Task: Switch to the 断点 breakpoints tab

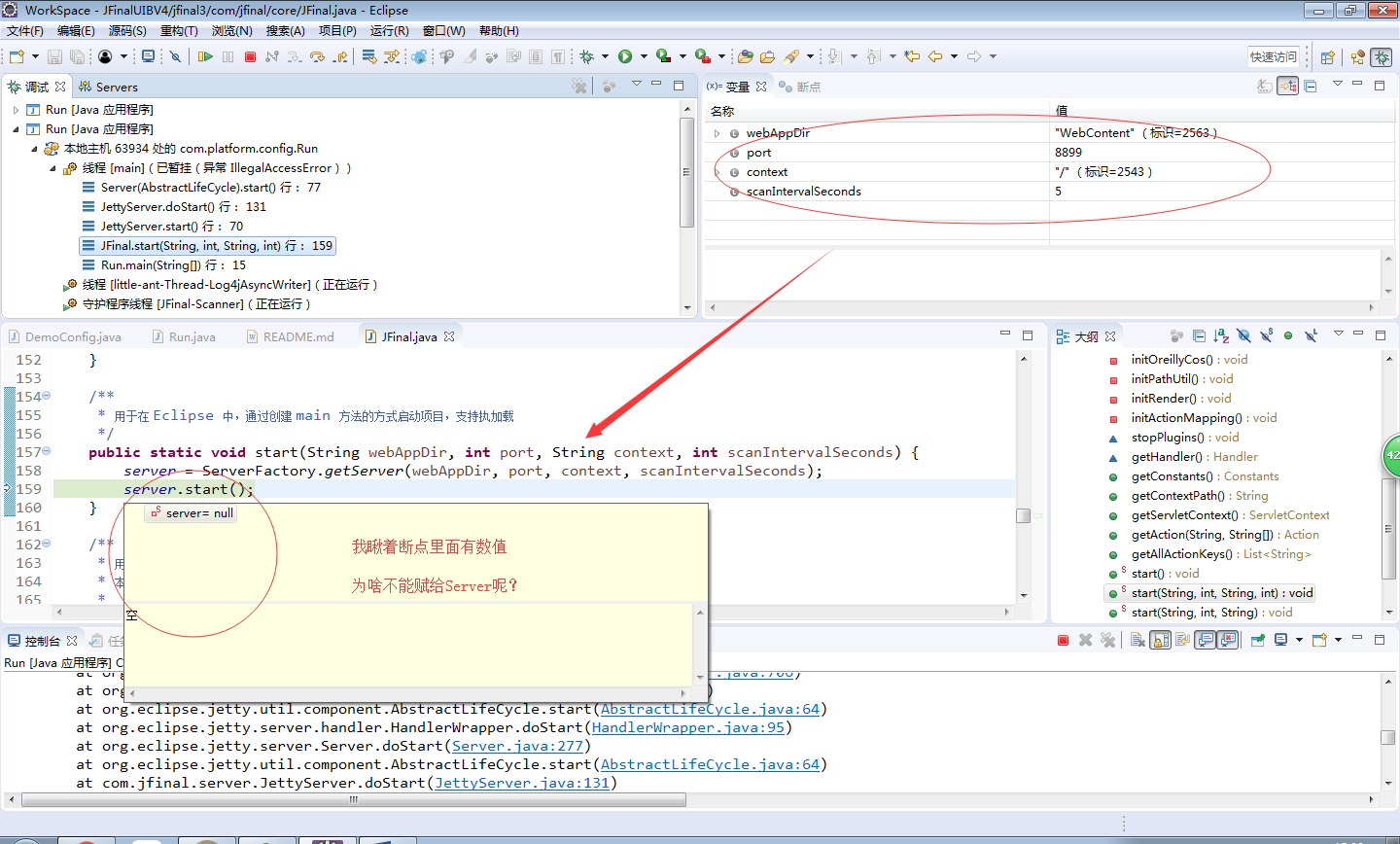Action: (x=800, y=87)
